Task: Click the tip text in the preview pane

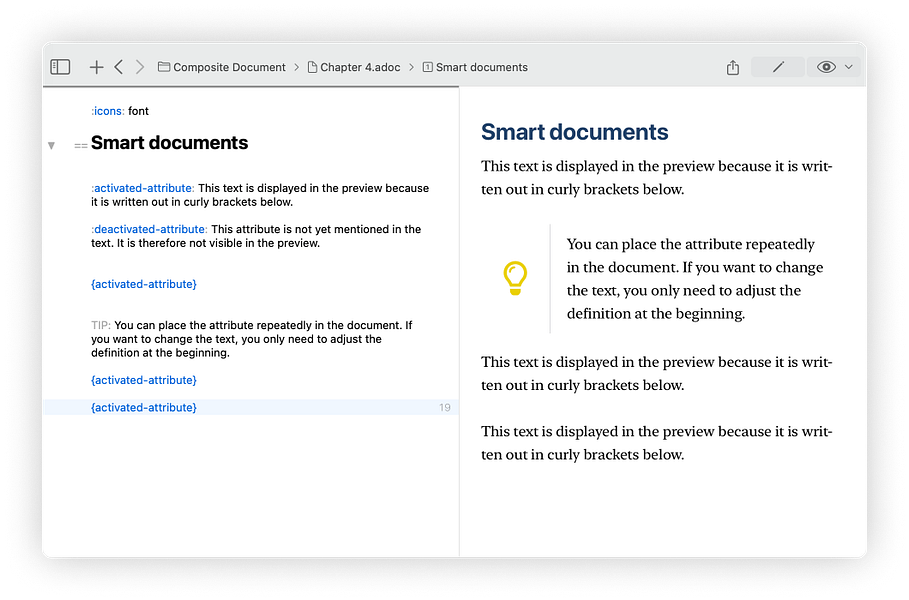Action: (x=695, y=279)
